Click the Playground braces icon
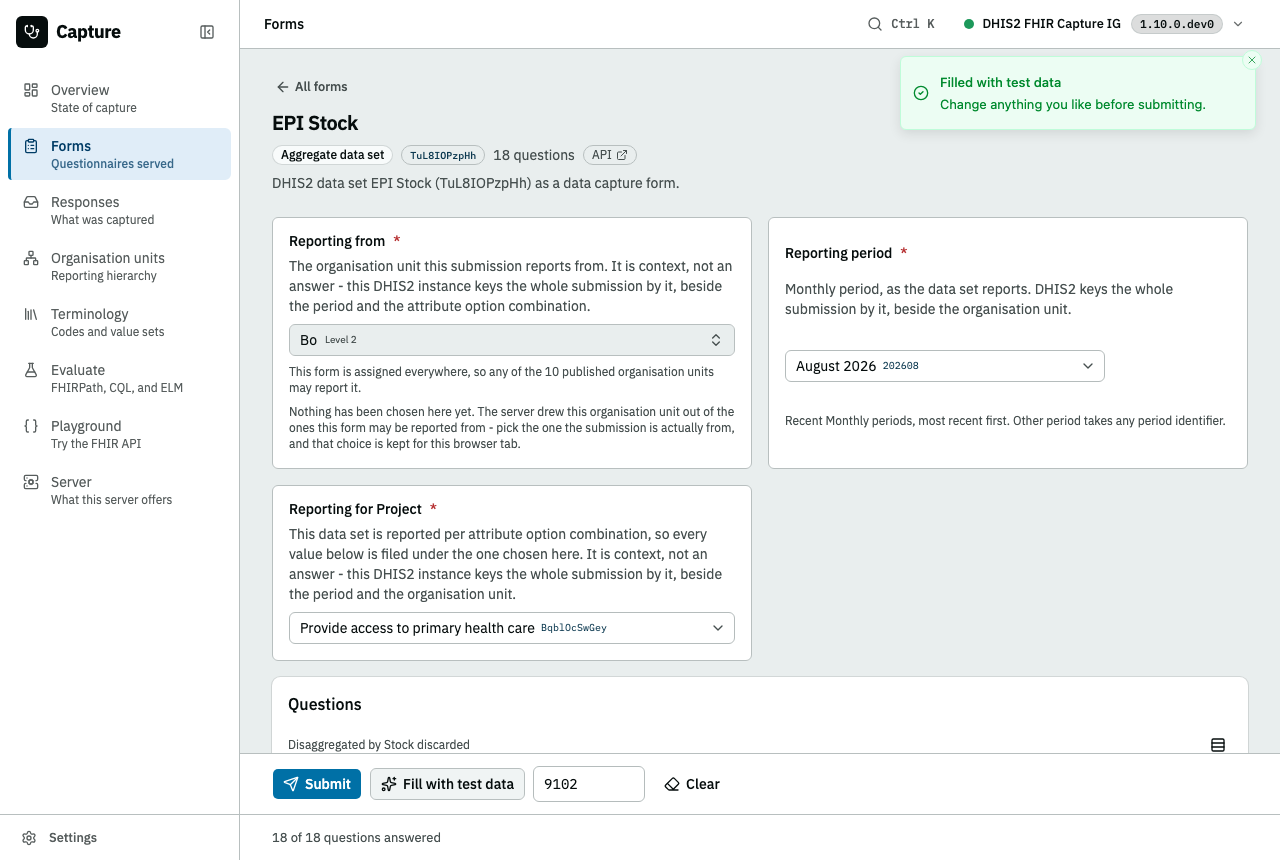Viewport: 1280px width, 860px height. [x=31, y=426]
